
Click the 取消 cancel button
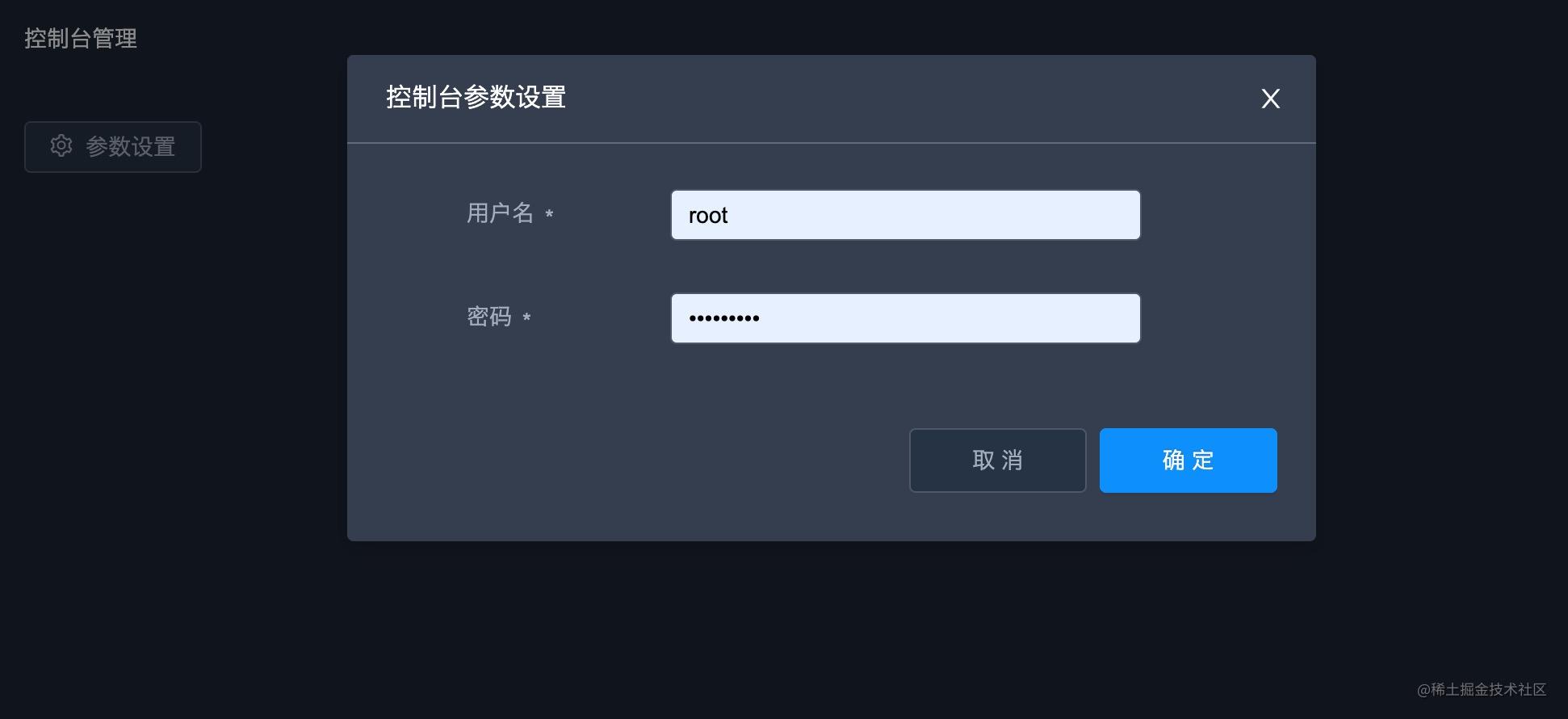pos(997,460)
